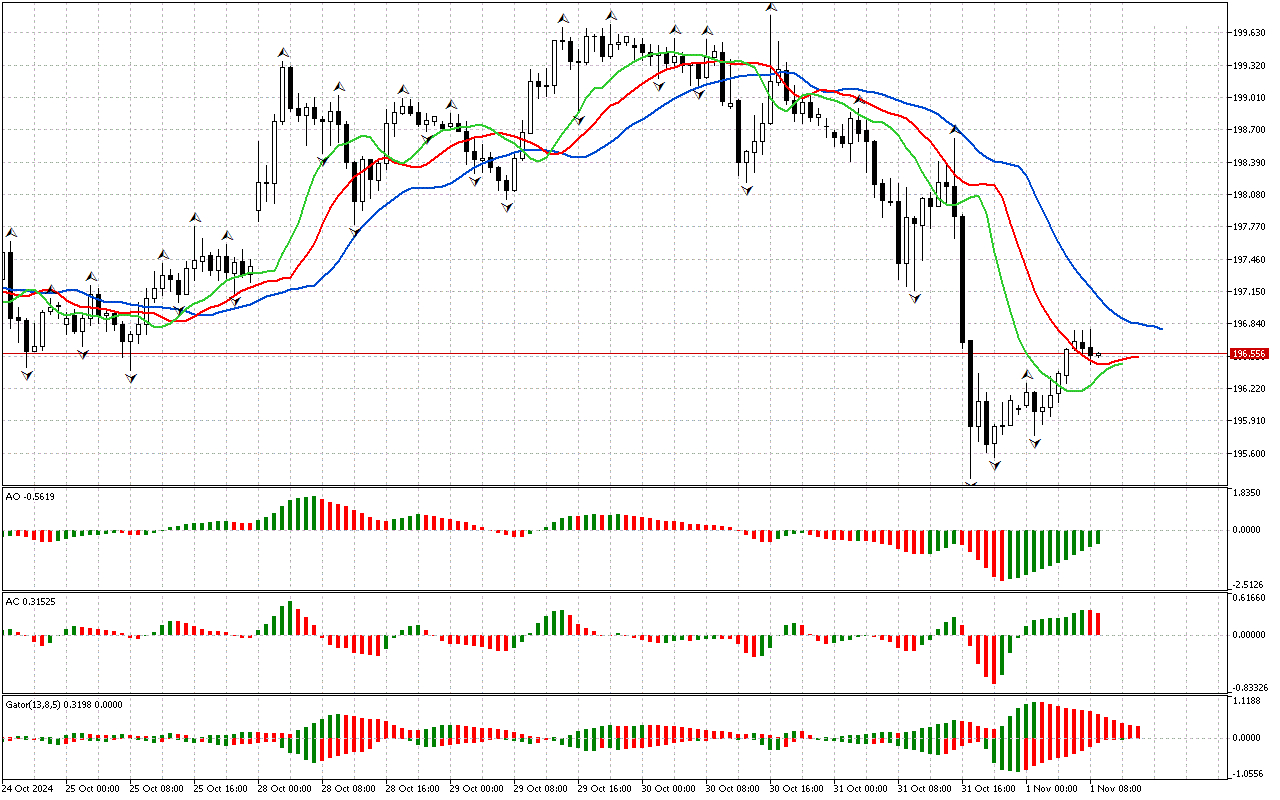Click the 0.0000 zero level on AO scale
This screenshot has height=800, width=1280.
(1248, 530)
